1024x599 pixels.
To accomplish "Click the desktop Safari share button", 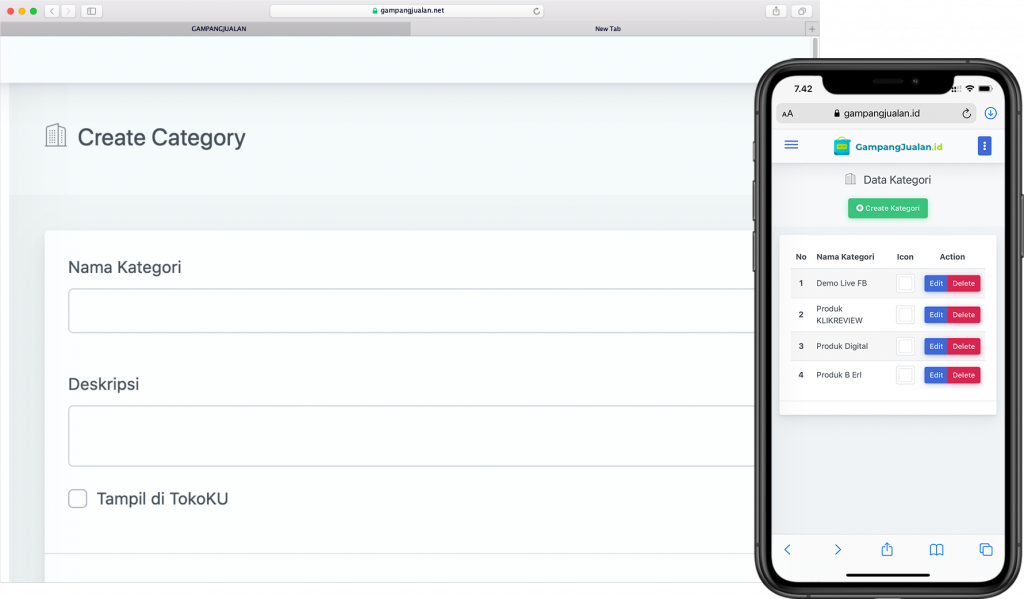I will click(x=776, y=11).
